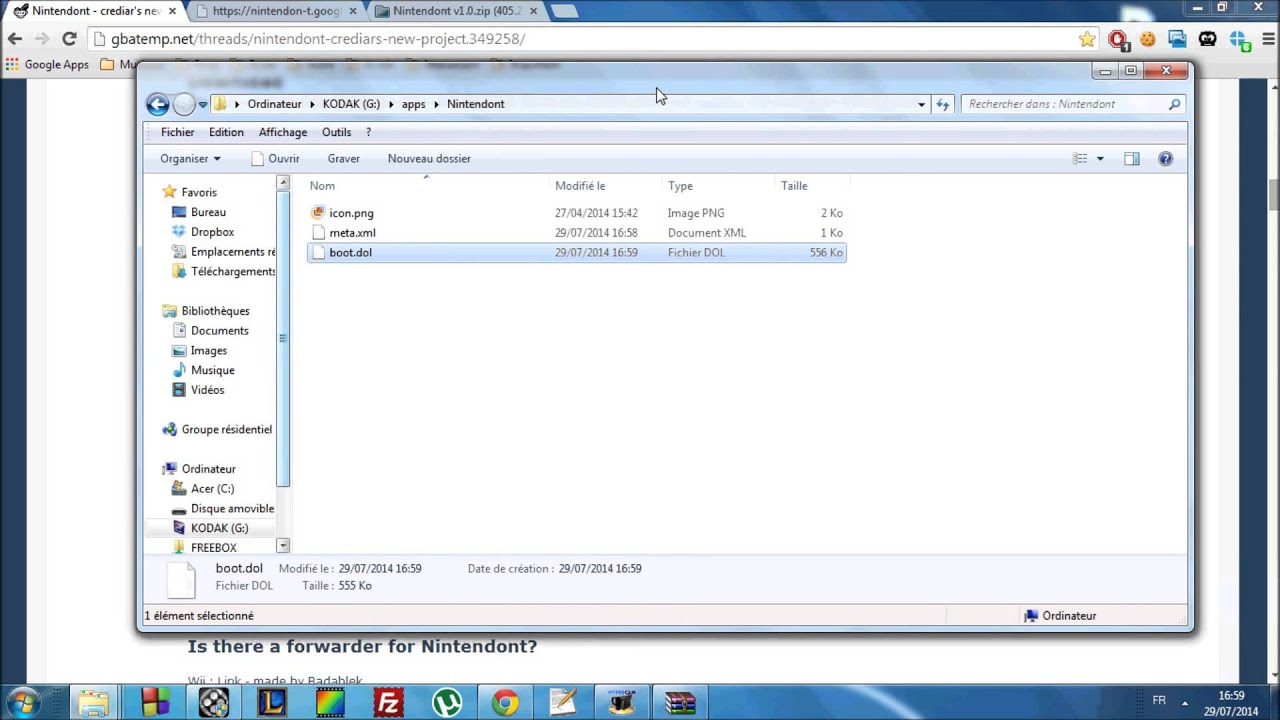Select KODAK (G:) drive in the sidebar
Screen dimensions: 1280x720
click(x=219, y=528)
